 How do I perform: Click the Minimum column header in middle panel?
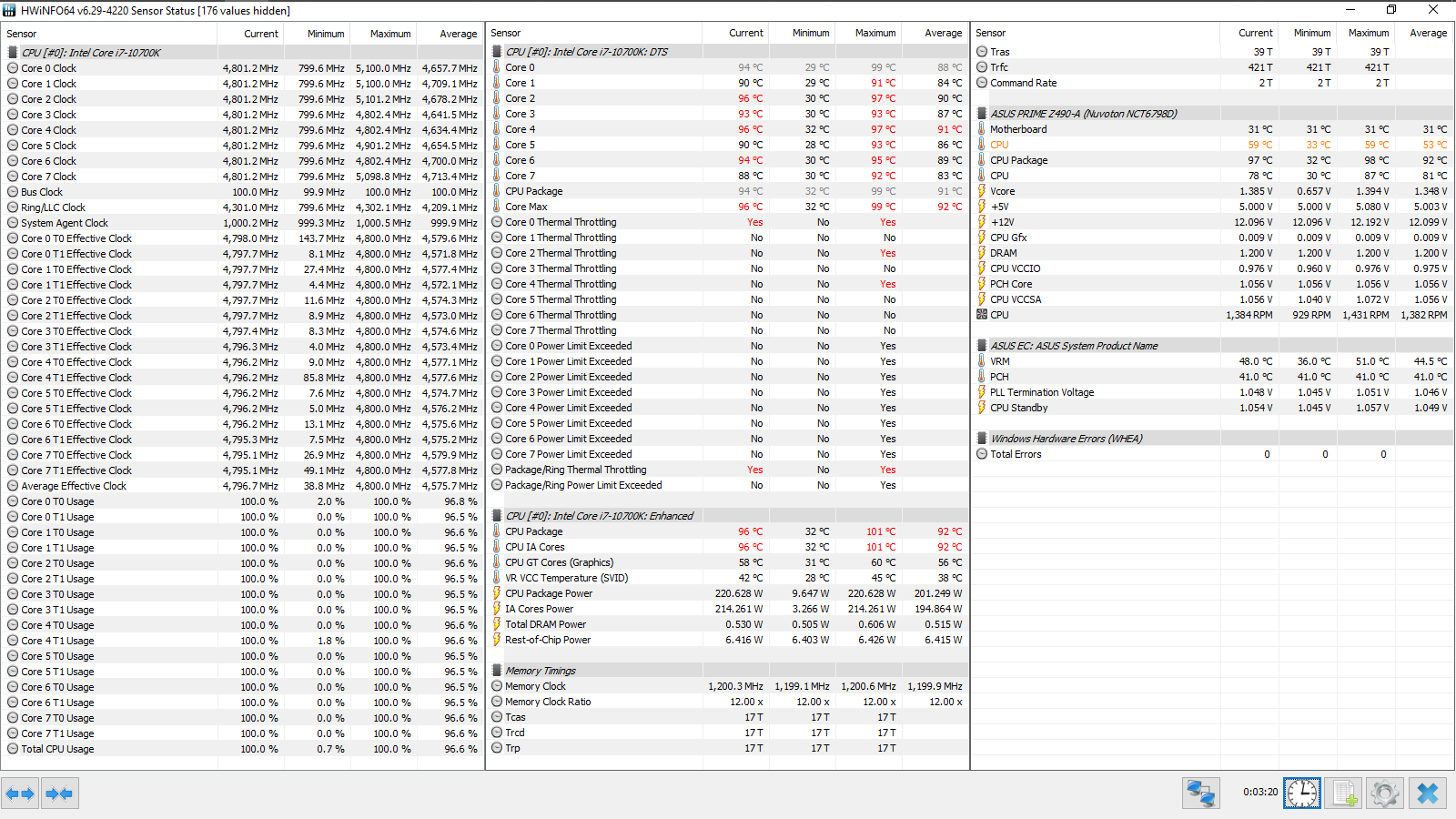click(x=803, y=33)
